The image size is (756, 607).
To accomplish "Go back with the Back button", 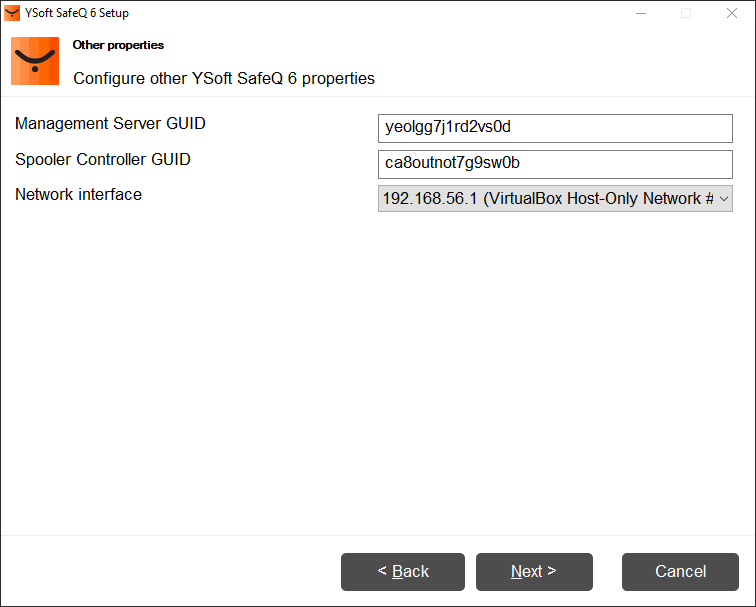I will point(403,572).
